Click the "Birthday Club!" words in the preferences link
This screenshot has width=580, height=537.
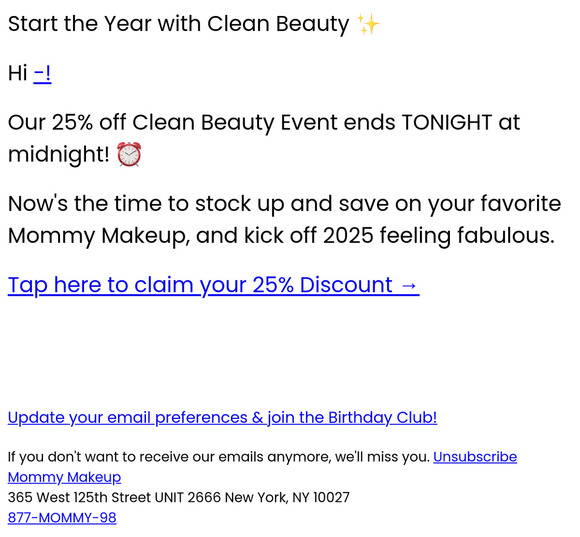tap(382, 418)
